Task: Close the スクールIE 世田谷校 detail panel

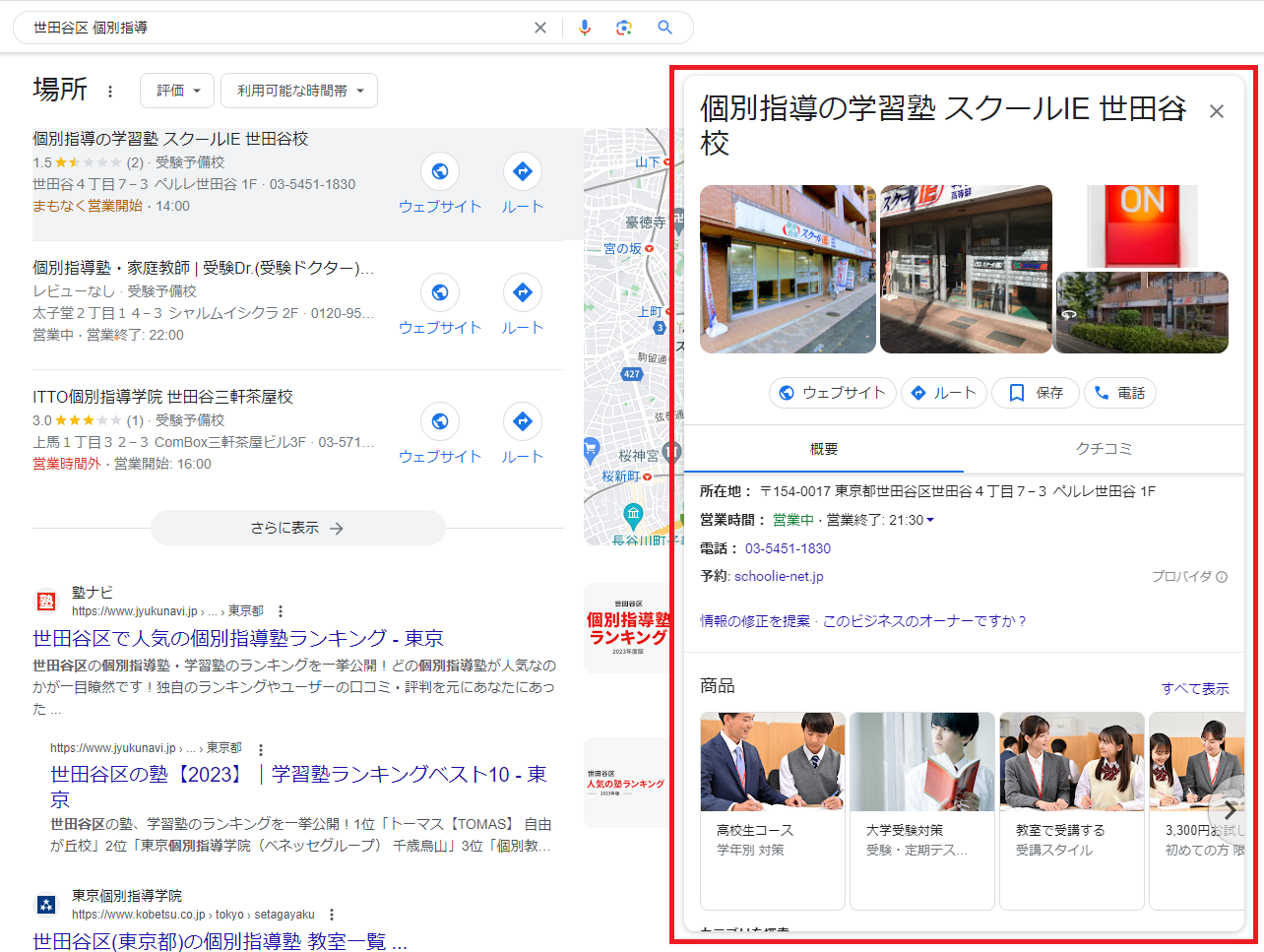Action: point(1217,111)
